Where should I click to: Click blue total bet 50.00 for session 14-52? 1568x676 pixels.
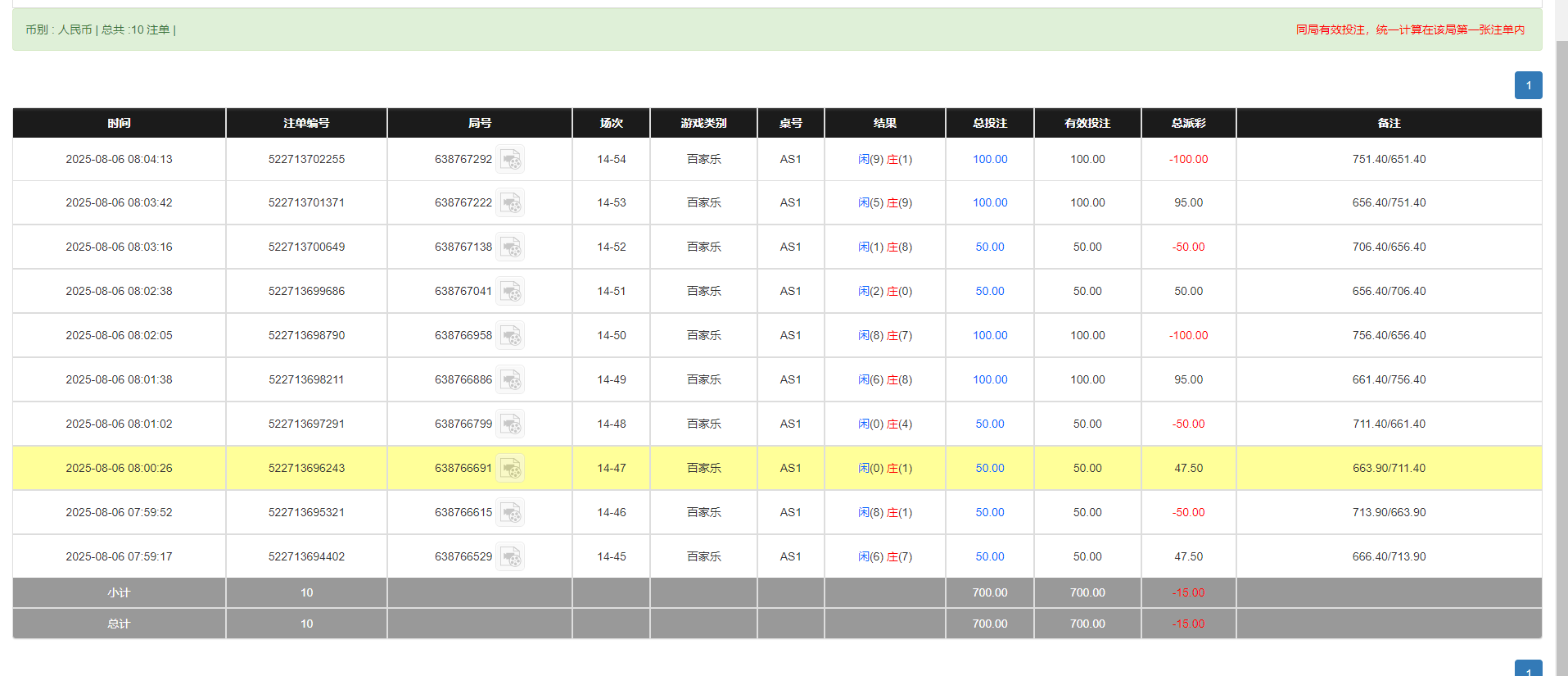point(989,247)
